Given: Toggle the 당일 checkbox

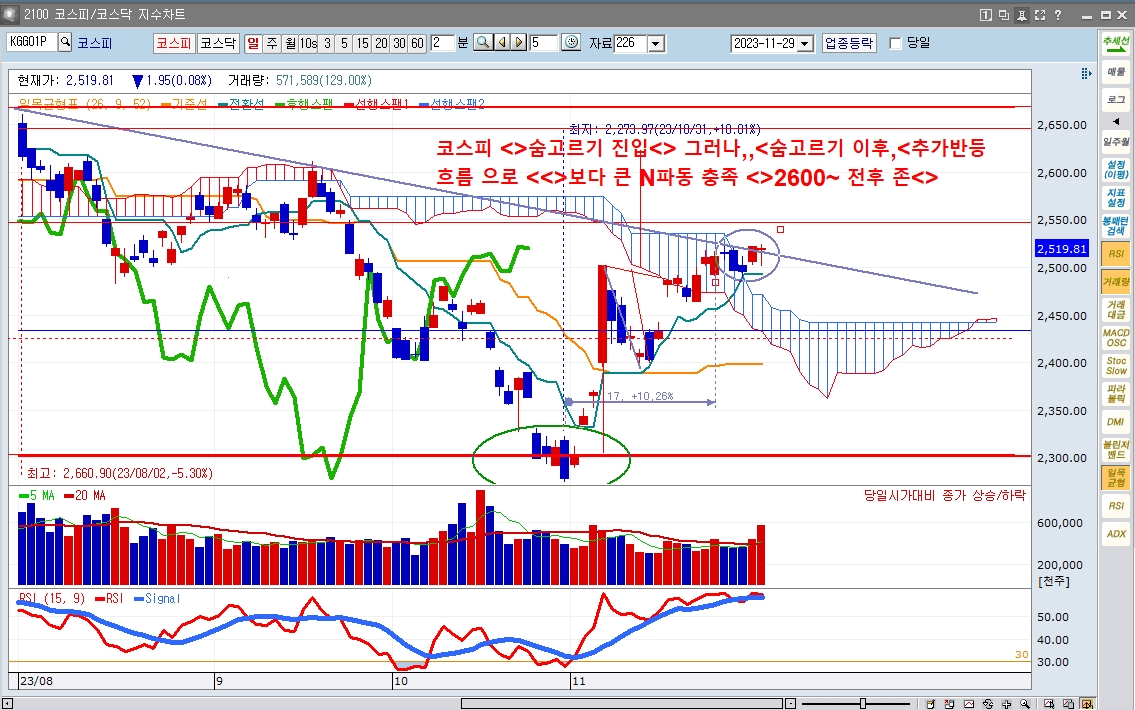Looking at the screenshot, I should pyautogui.click(x=895, y=43).
